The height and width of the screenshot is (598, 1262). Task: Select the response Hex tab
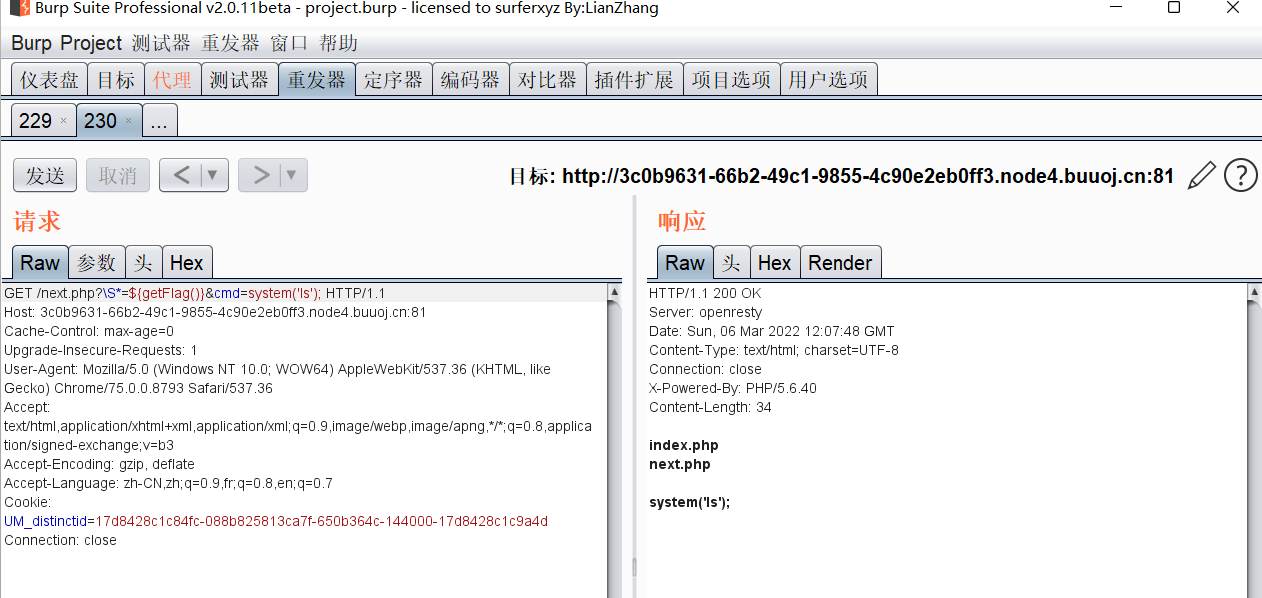click(775, 263)
